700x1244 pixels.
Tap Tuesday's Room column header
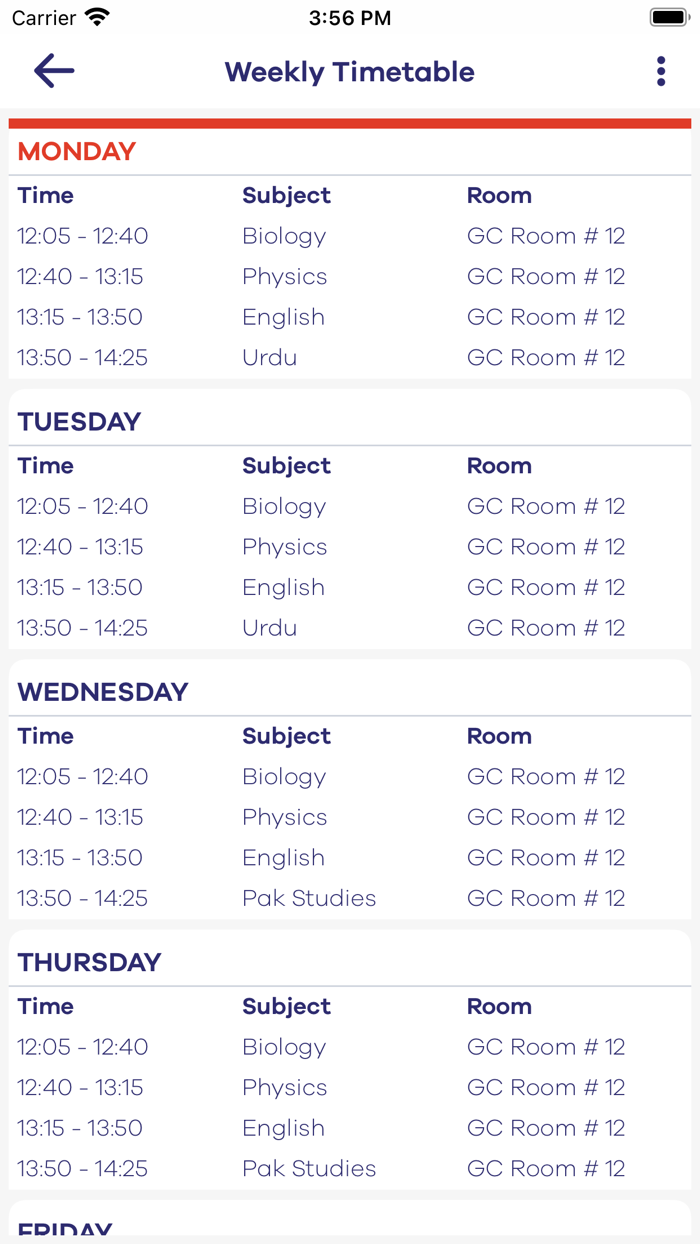[x=499, y=466]
